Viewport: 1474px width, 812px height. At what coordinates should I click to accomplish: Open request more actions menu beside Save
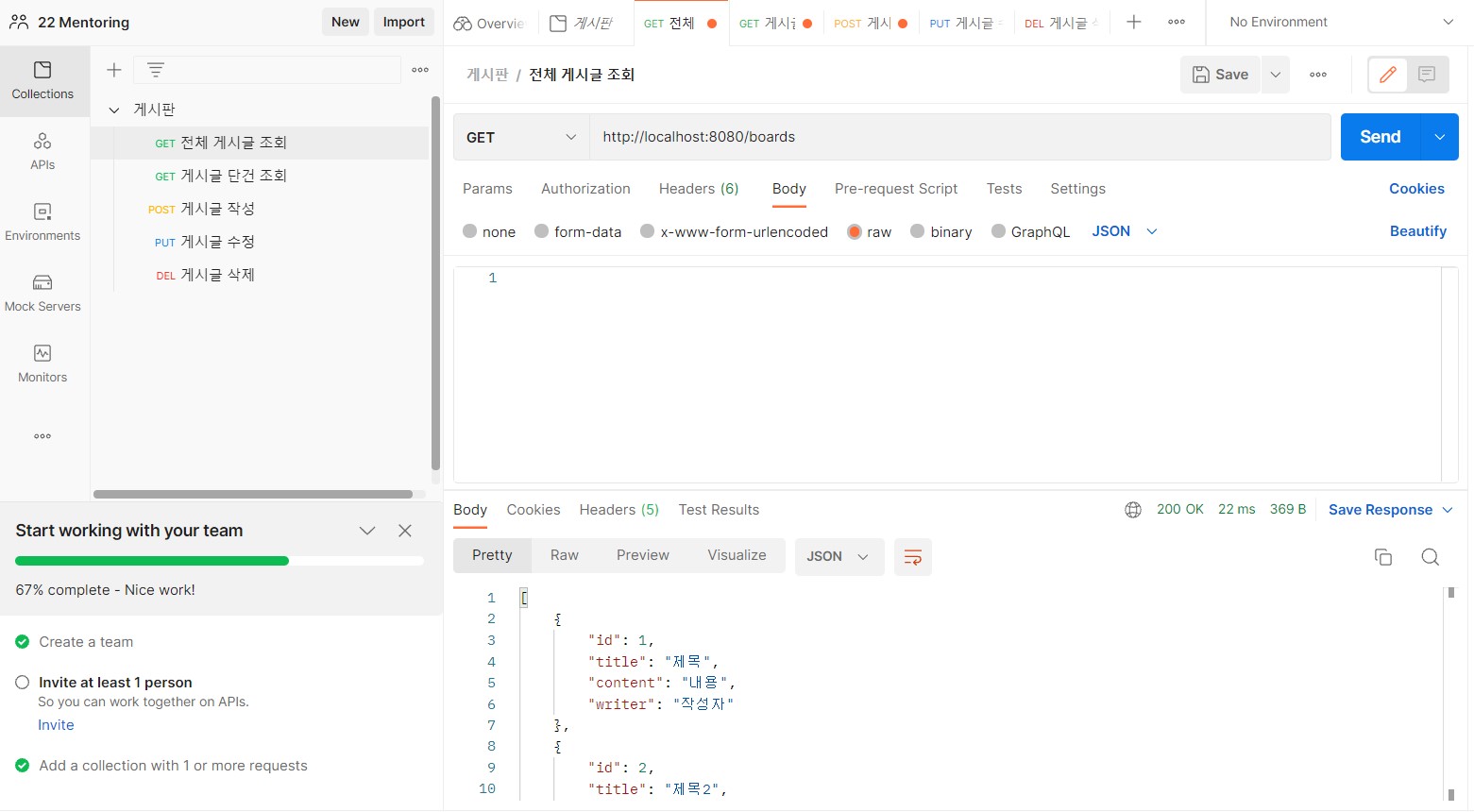1318,75
